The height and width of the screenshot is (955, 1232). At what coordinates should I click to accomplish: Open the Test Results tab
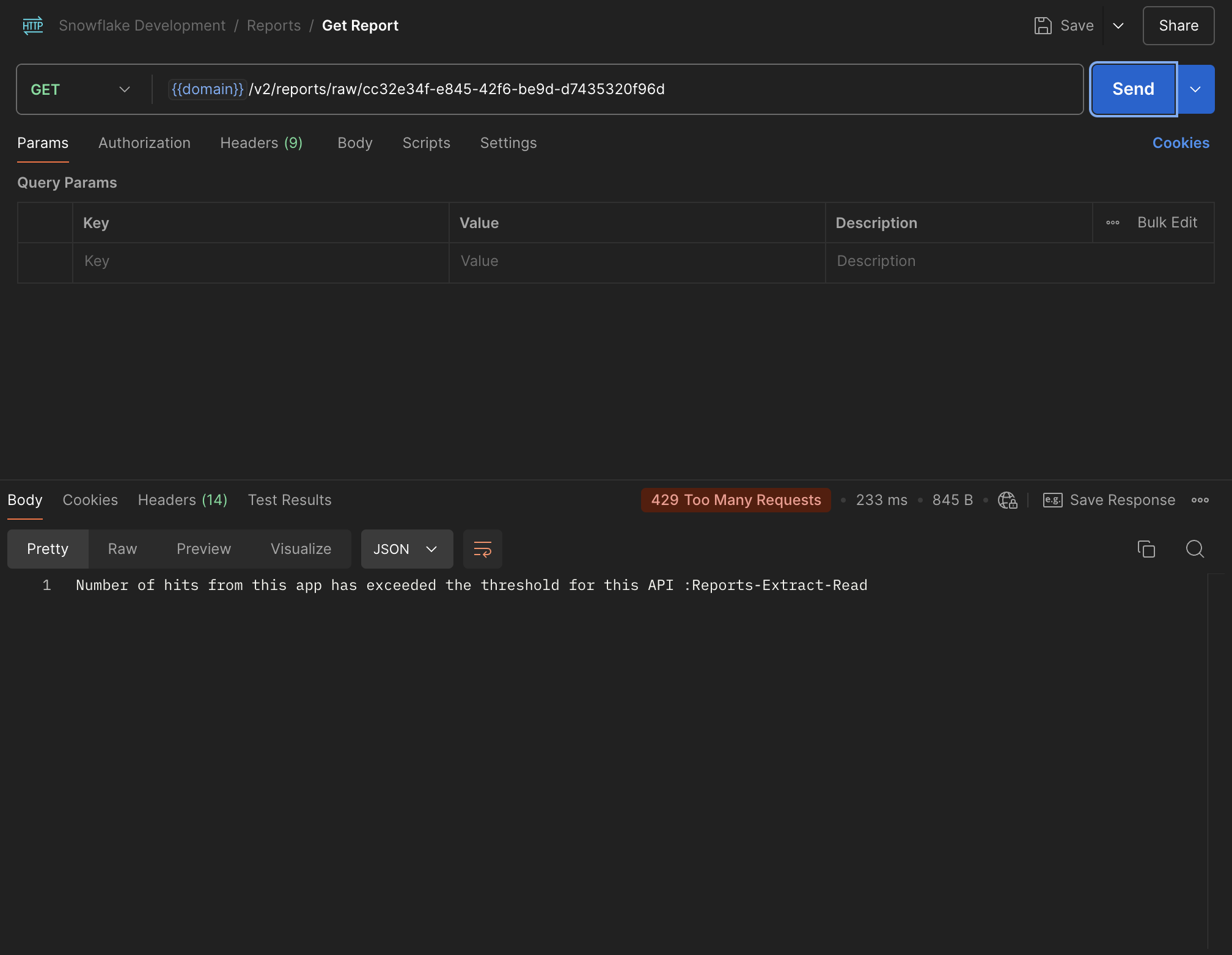[290, 500]
